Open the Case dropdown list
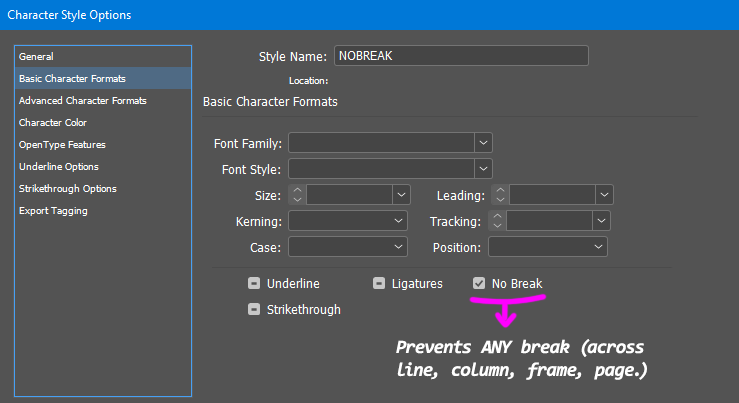The image size is (739, 403). coord(399,246)
